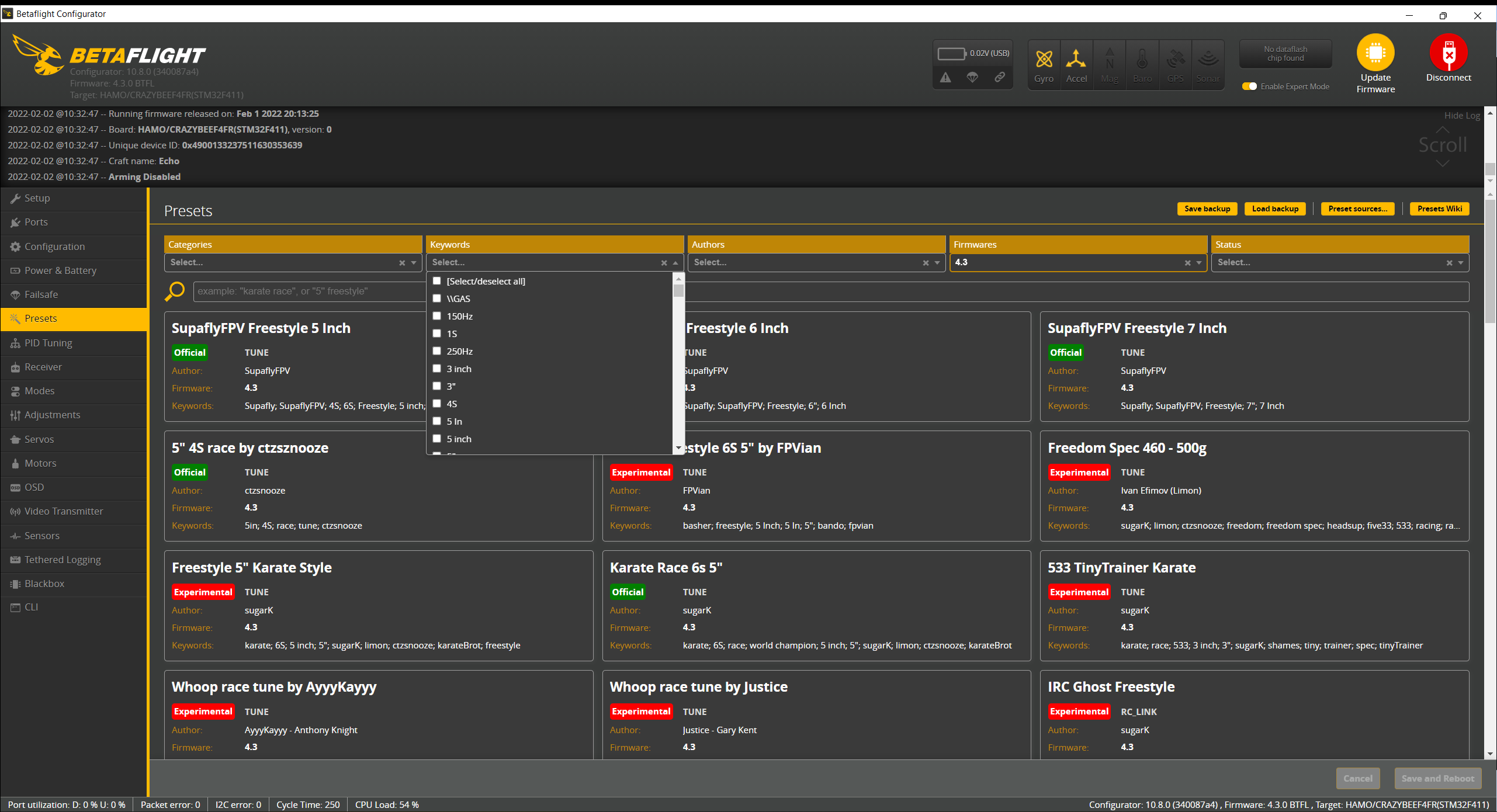Click the Hide Log link
This screenshot has width=1497, height=812.
click(1461, 116)
